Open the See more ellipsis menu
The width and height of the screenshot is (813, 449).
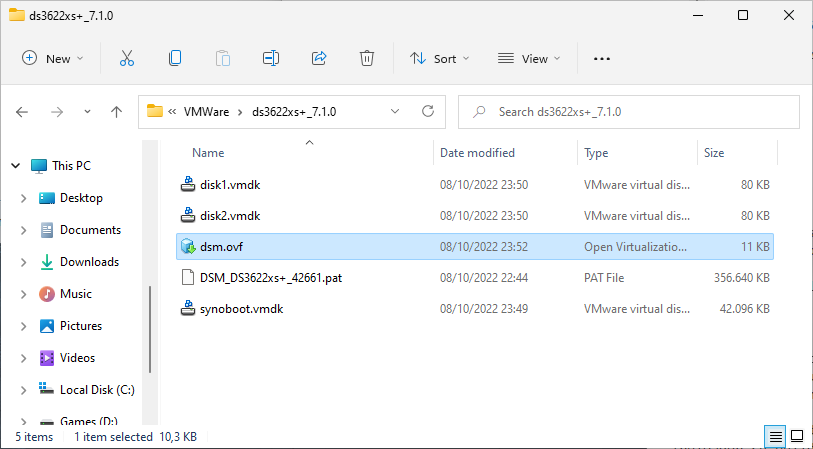(x=601, y=59)
